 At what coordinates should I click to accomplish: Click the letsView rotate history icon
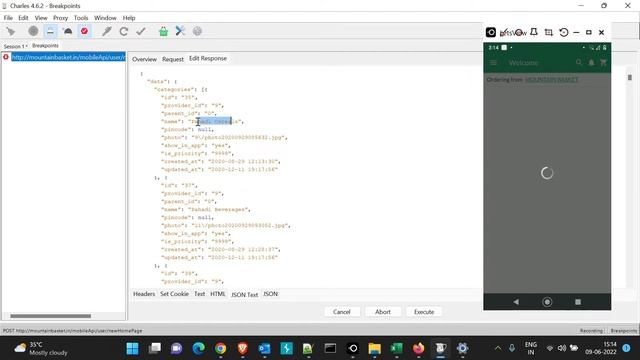click(564, 32)
